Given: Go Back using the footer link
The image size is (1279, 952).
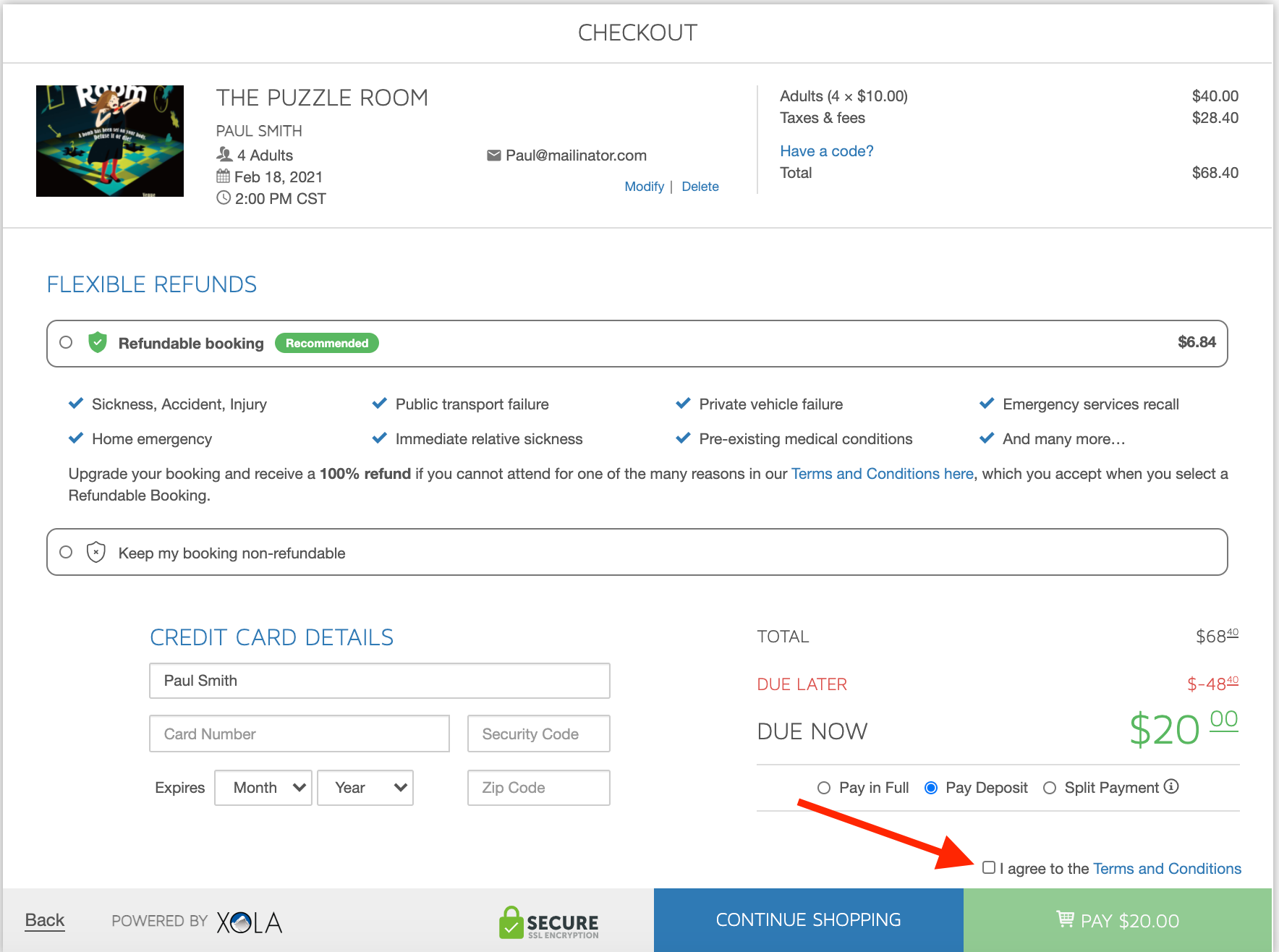Looking at the screenshot, I should pyautogui.click(x=45, y=920).
